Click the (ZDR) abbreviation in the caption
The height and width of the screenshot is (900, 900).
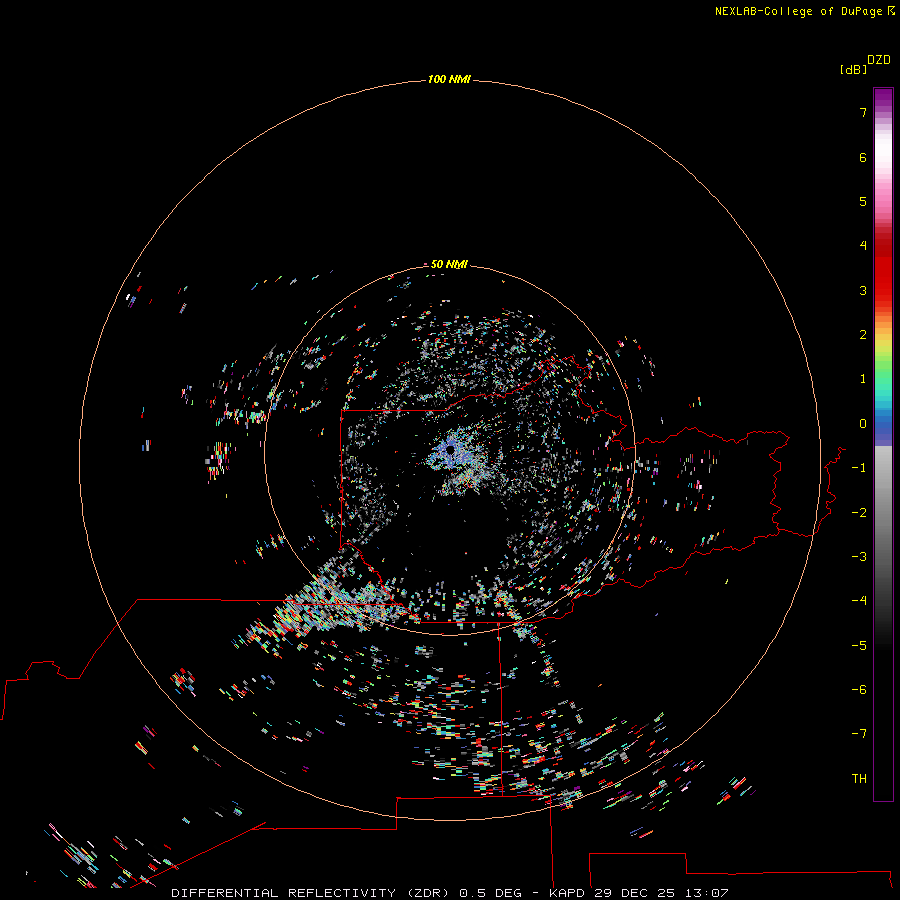429,893
